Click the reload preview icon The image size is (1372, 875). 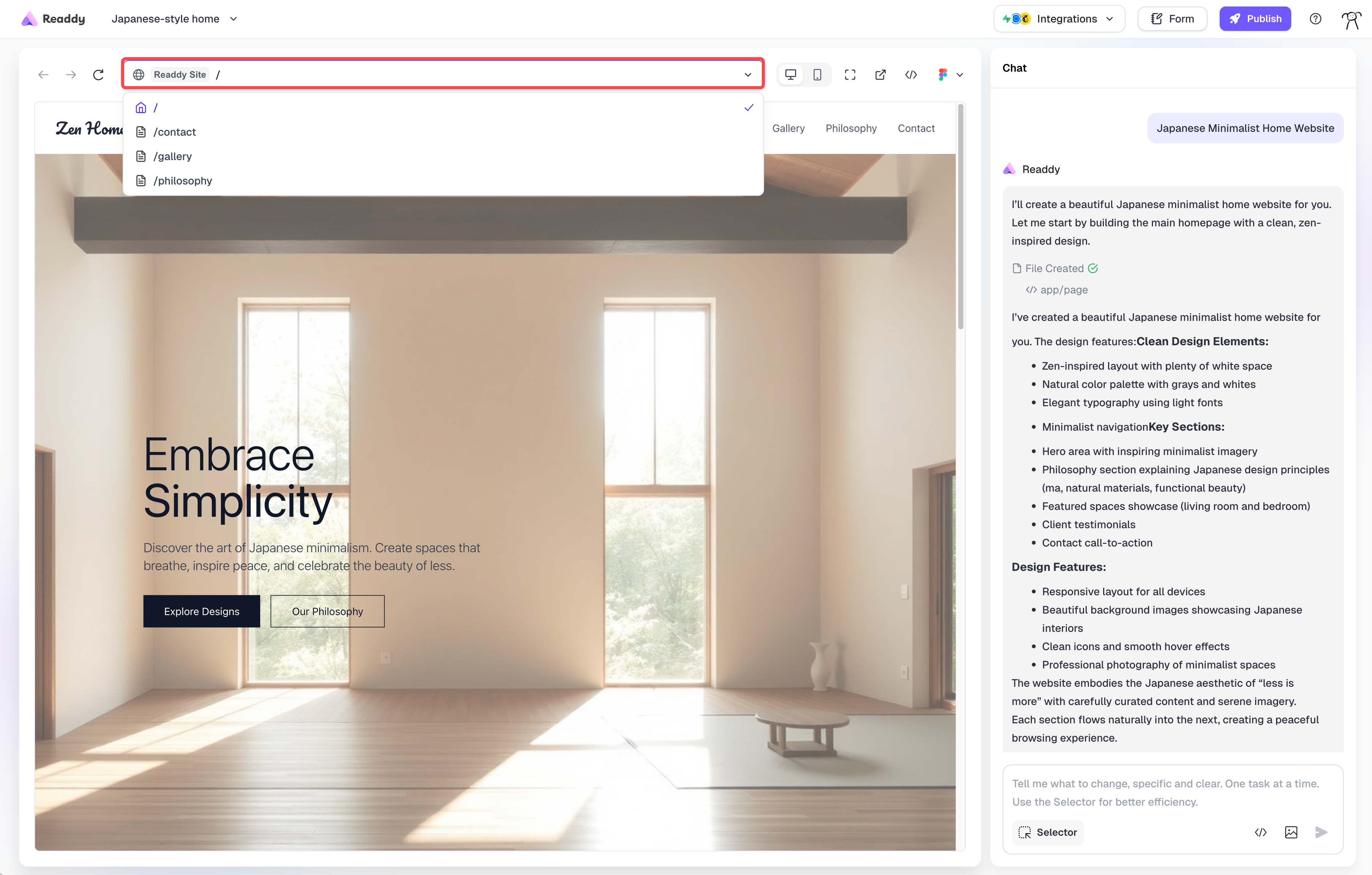click(x=98, y=75)
